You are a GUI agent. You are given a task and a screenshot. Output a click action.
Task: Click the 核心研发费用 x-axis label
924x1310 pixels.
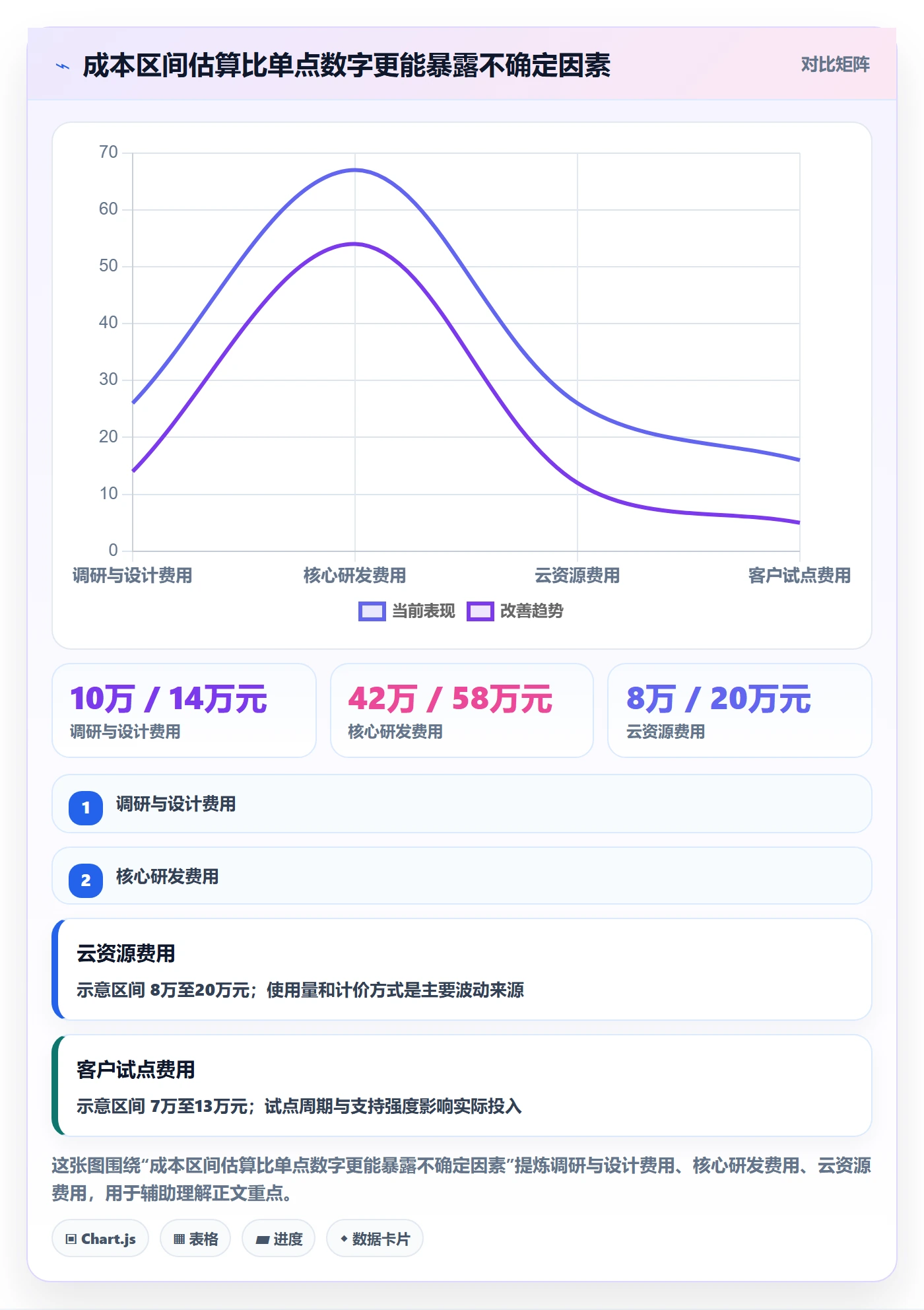(x=354, y=576)
